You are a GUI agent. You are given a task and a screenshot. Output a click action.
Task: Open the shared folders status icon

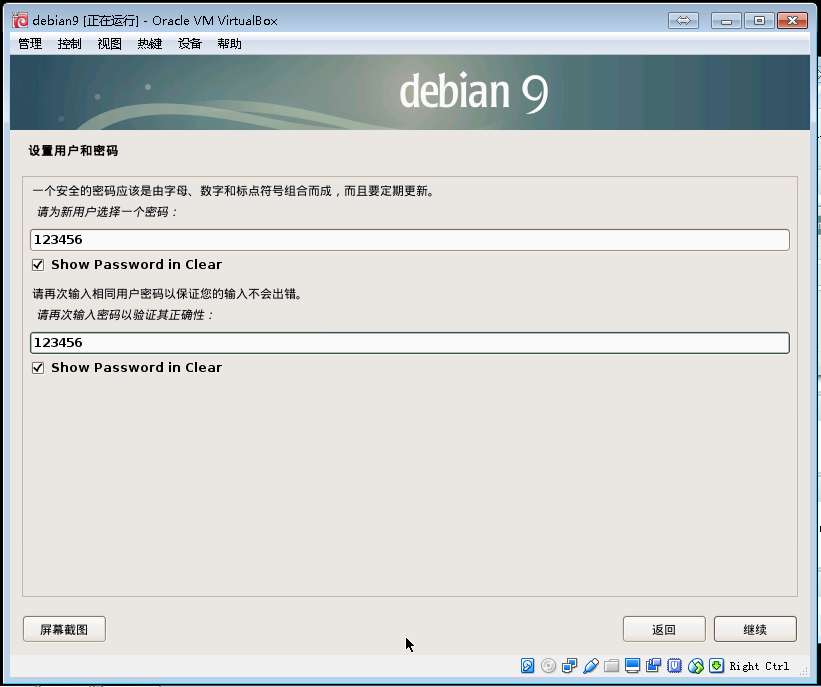[x=611, y=666]
